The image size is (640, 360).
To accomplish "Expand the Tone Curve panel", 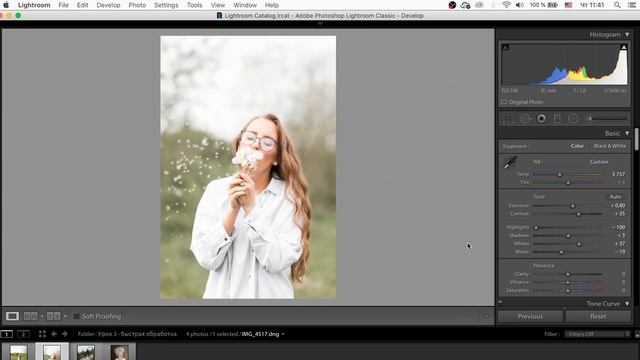I will (627, 304).
